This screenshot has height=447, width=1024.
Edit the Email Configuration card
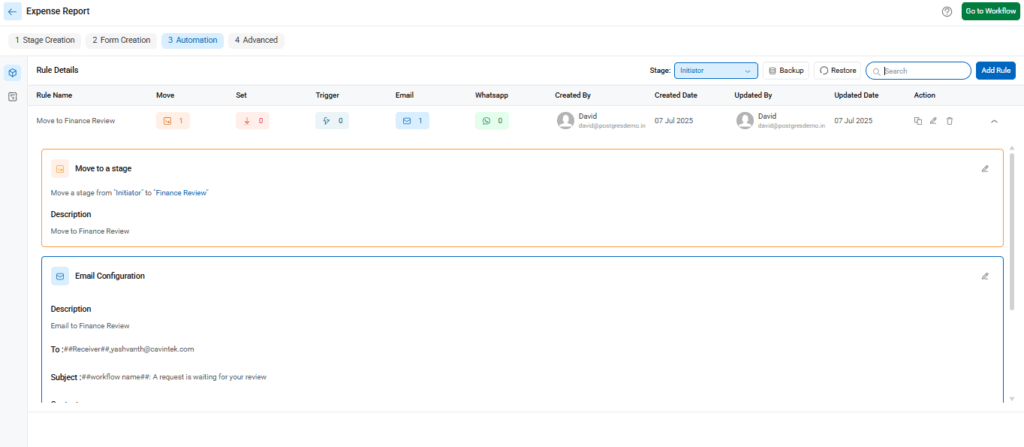[x=984, y=276]
